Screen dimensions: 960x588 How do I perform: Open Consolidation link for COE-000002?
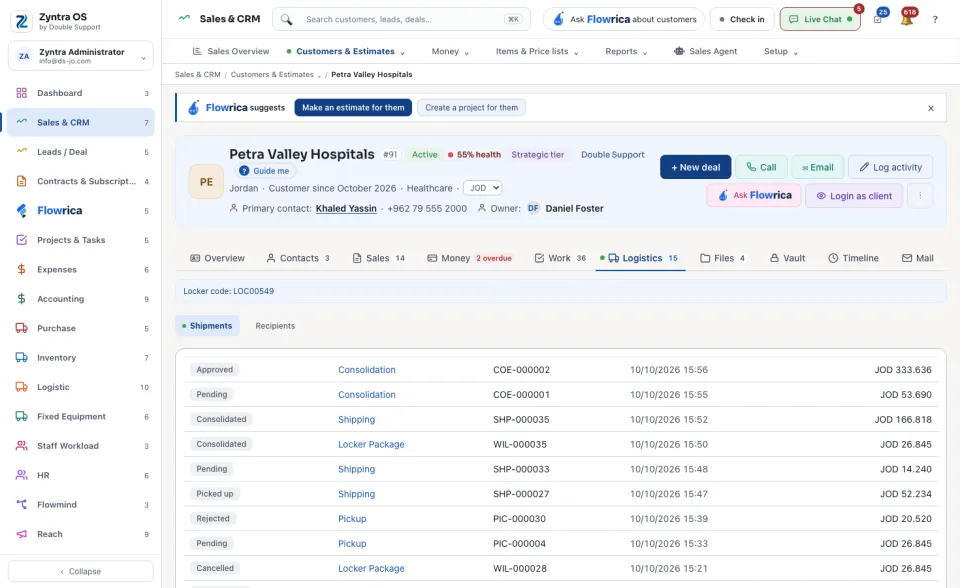(367, 370)
